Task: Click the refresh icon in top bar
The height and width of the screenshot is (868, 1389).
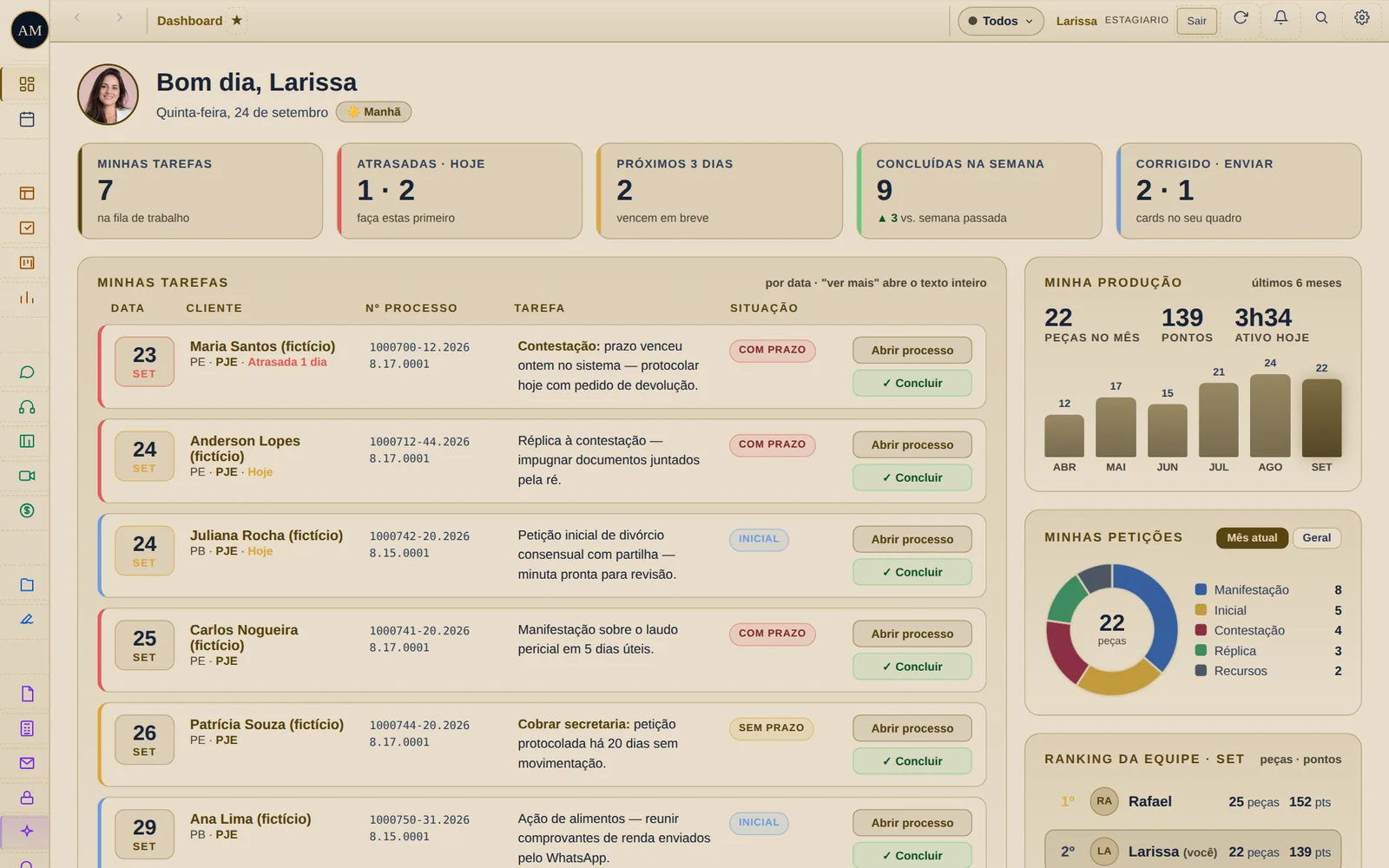Action: 1241,18
